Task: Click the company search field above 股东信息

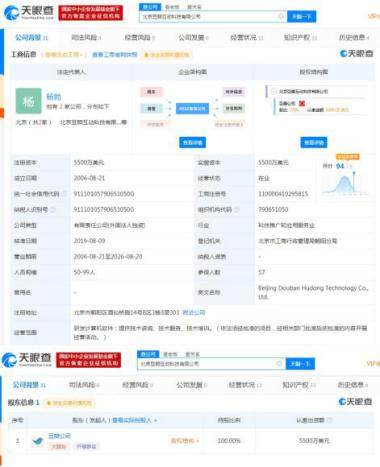Action: (212, 364)
